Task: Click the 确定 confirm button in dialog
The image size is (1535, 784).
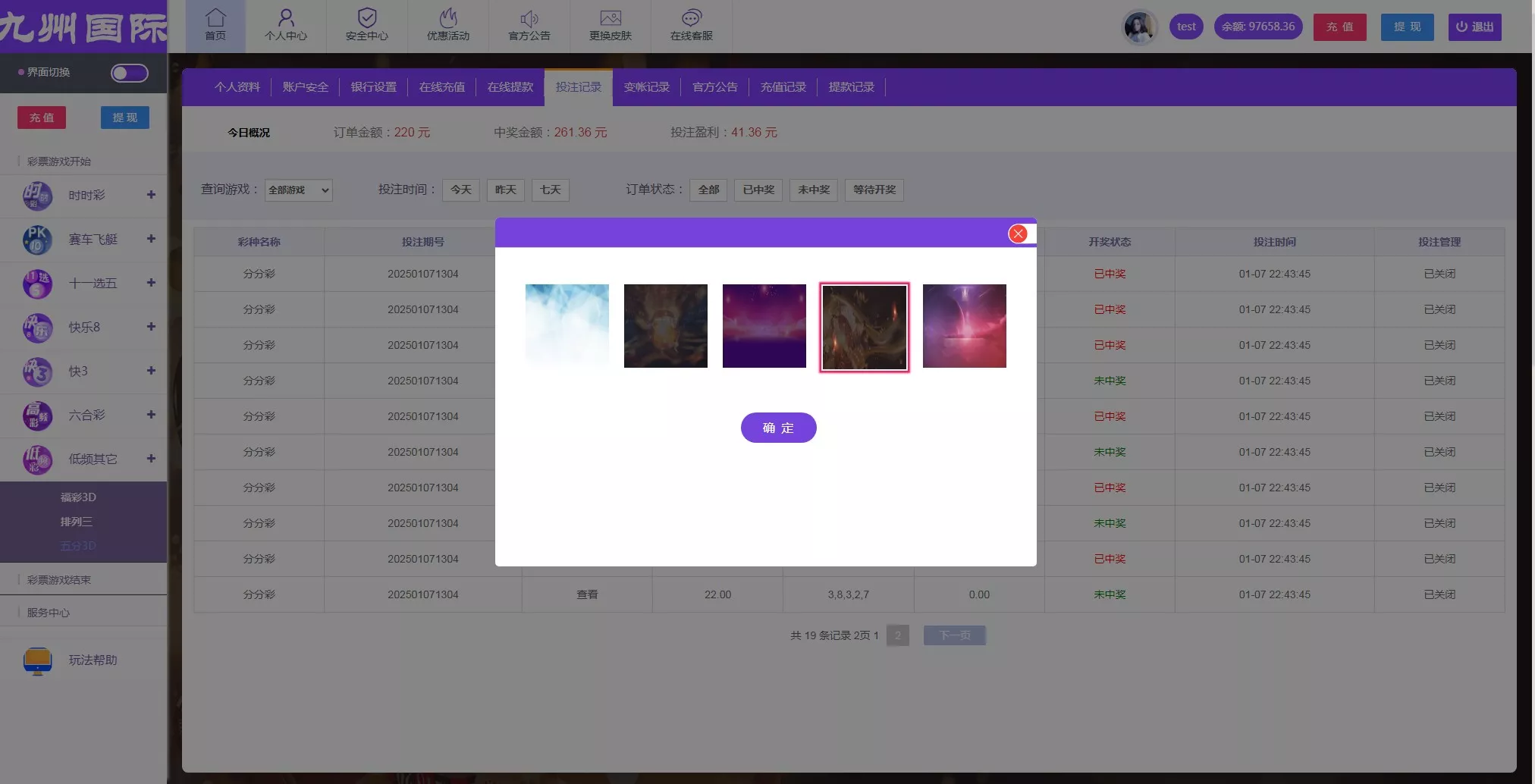Action: point(777,428)
